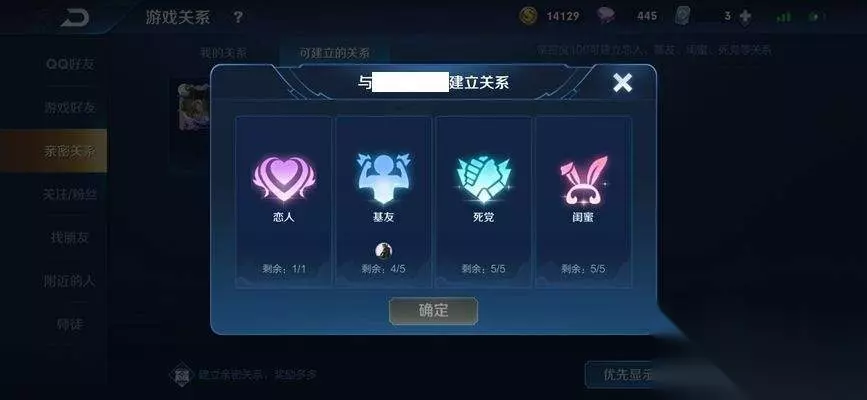Open QQ好友 in sidebar
The width and height of the screenshot is (867, 400).
(70, 64)
